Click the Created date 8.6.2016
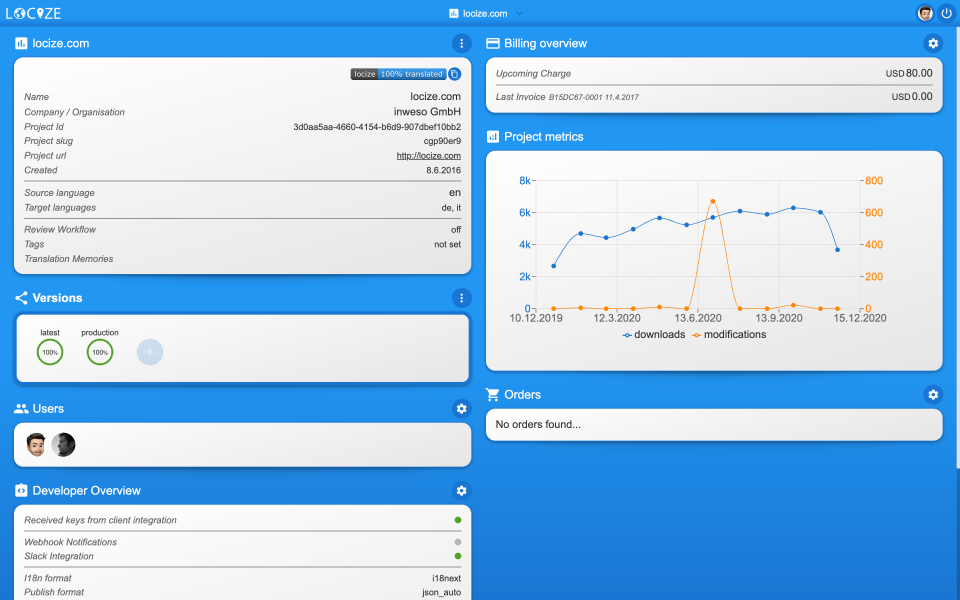 tap(444, 170)
